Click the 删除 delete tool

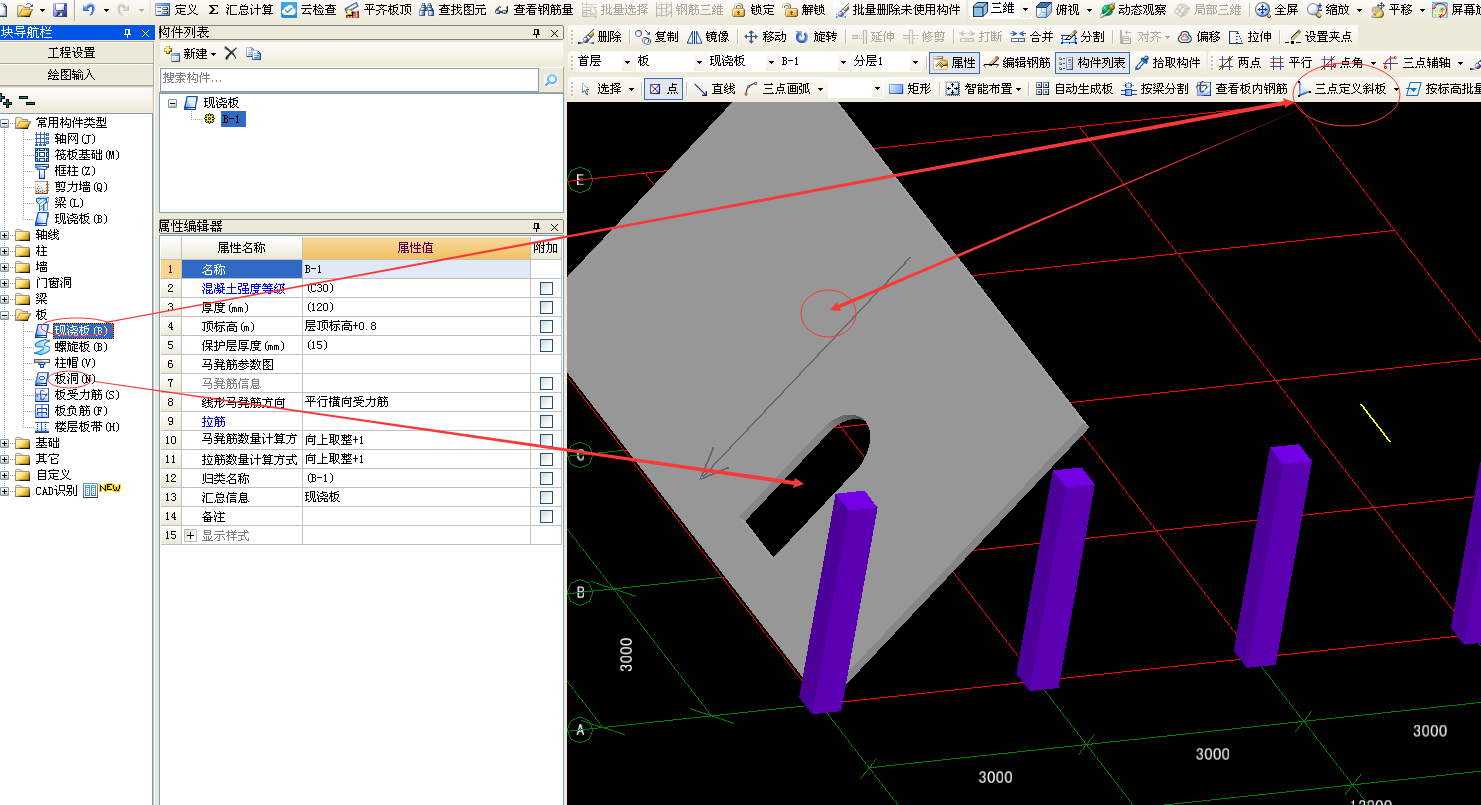point(600,37)
